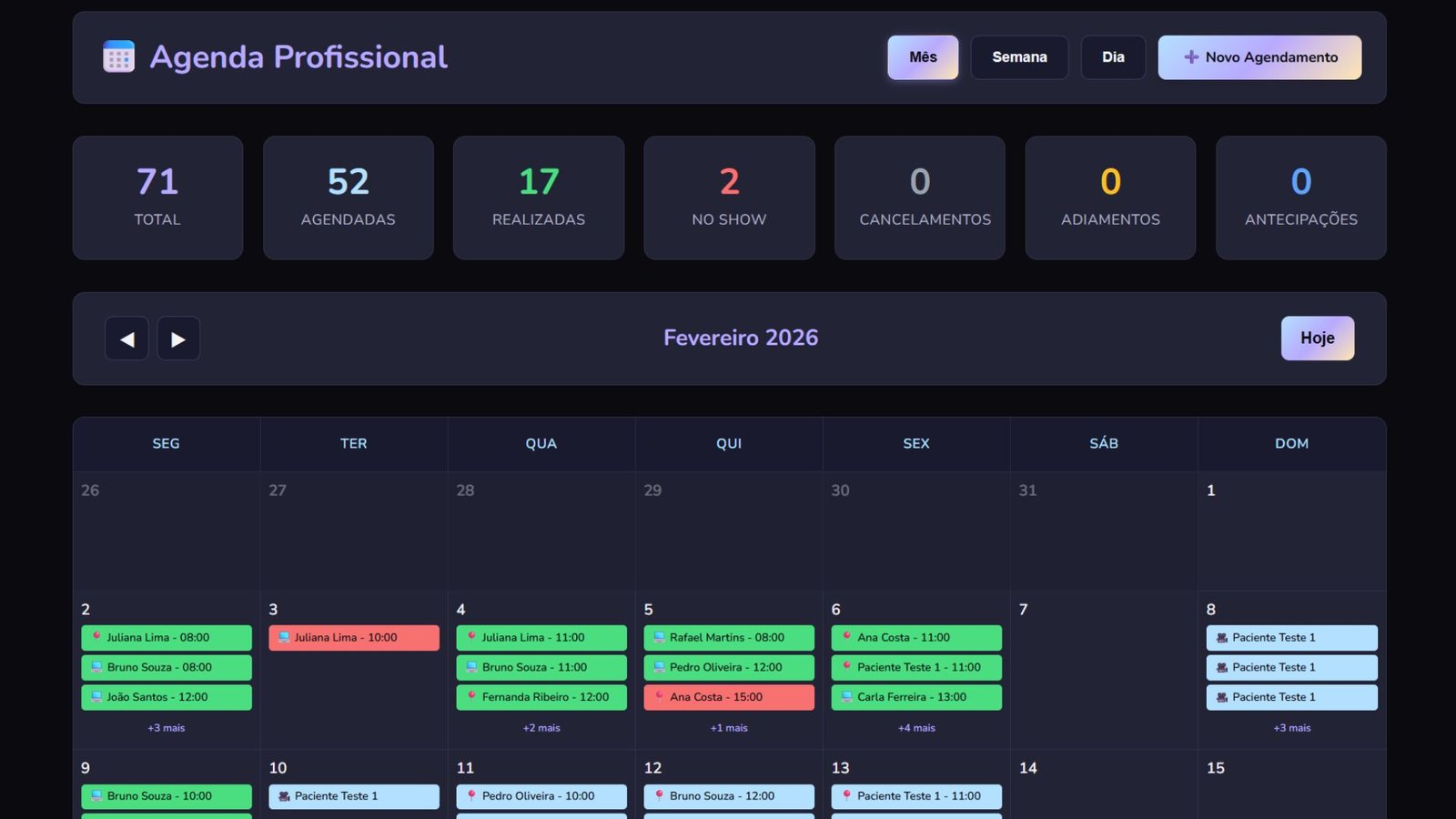Viewport: 1456px width, 819px height.
Task: Click the next month arrow
Action: point(178,338)
